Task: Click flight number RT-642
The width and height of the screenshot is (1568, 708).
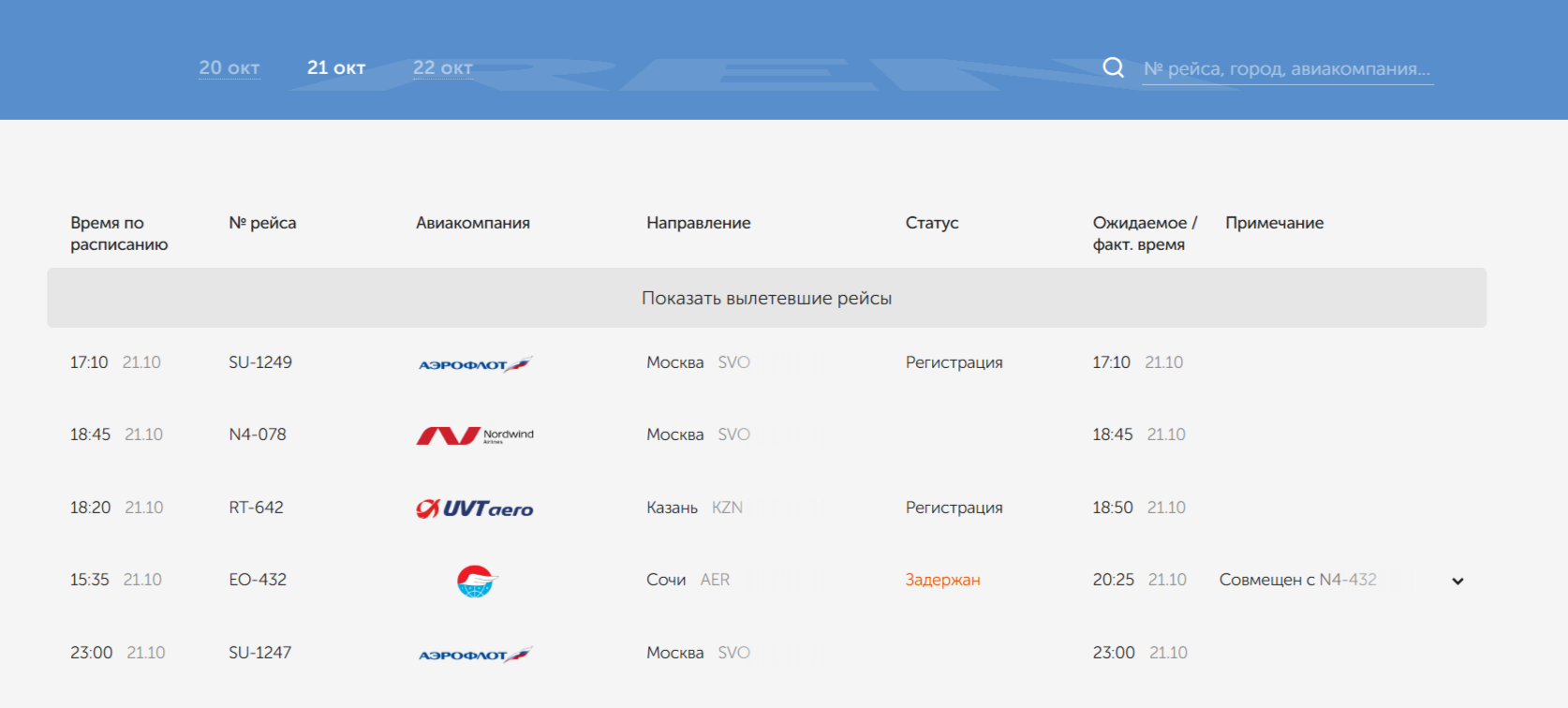Action: point(256,508)
